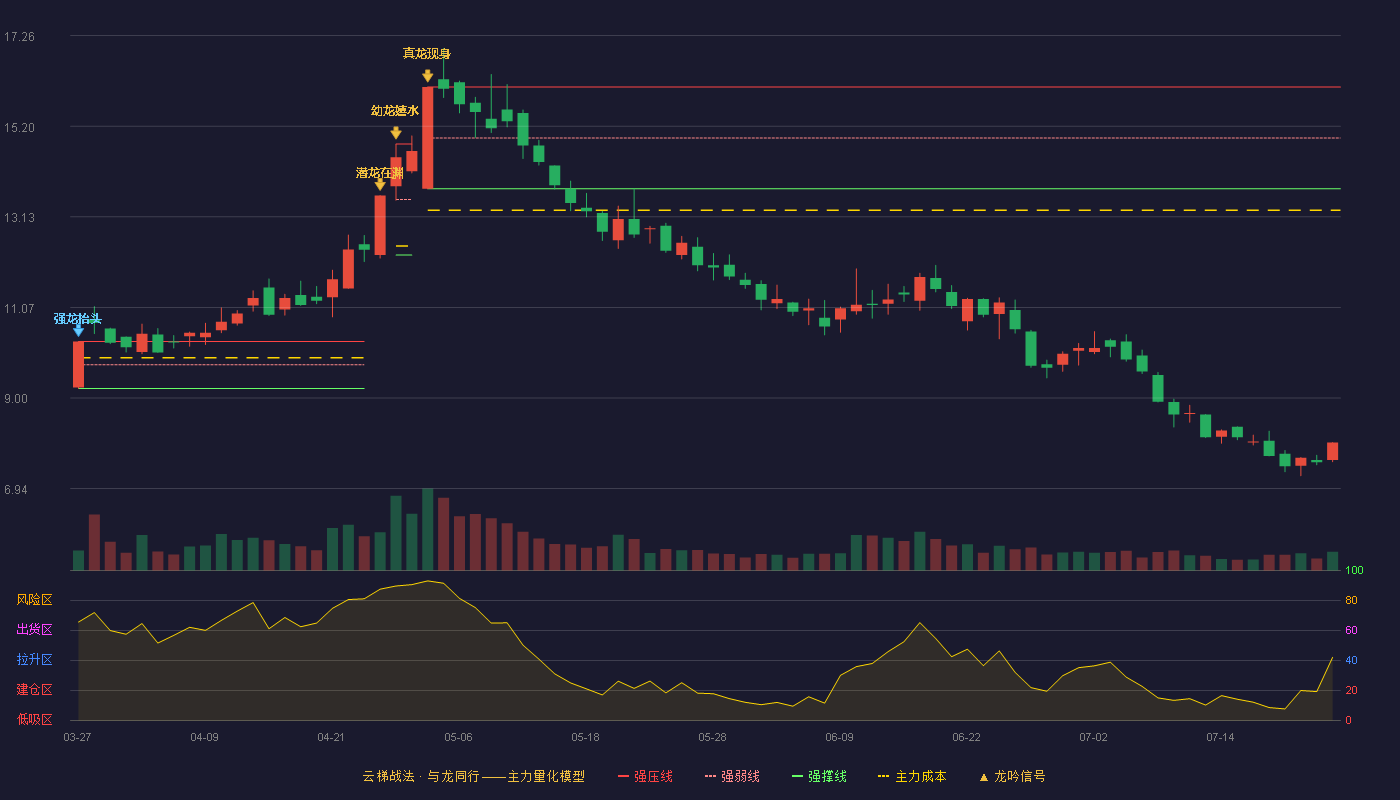Click the 11.07 price axis label
This screenshot has width=1400, height=800.
coord(19,309)
